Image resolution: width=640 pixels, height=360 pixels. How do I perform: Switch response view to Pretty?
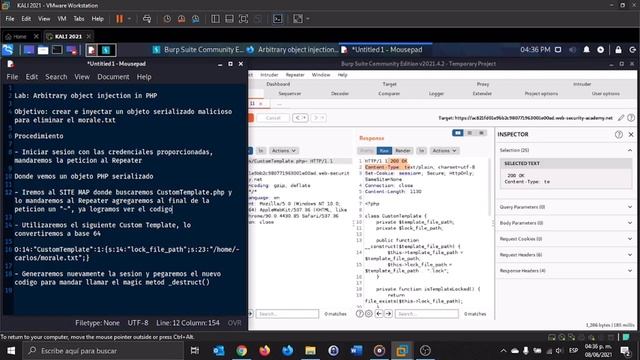pyautogui.click(x=366, y=151)
